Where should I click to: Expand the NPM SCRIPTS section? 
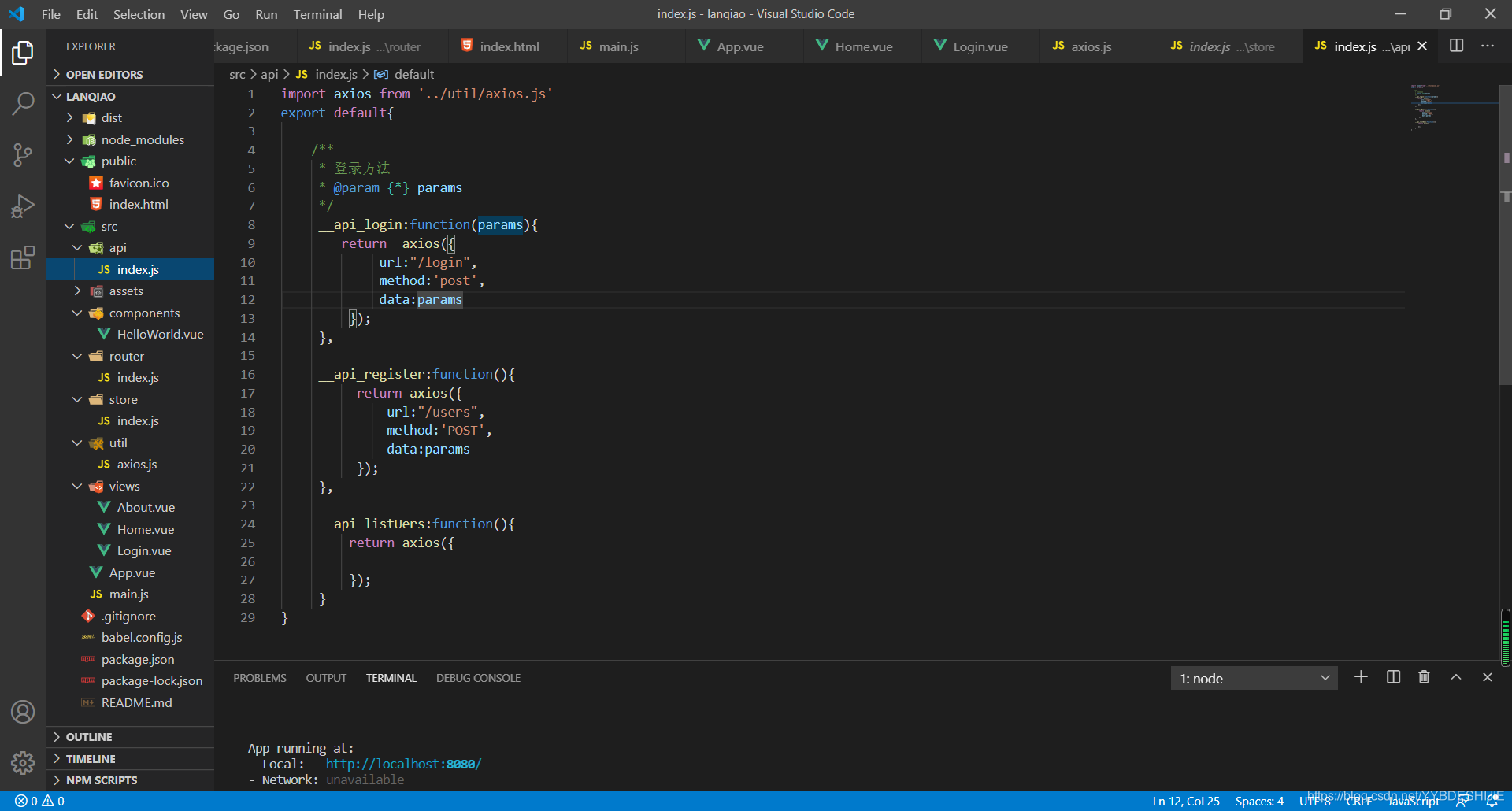(101, 780)
